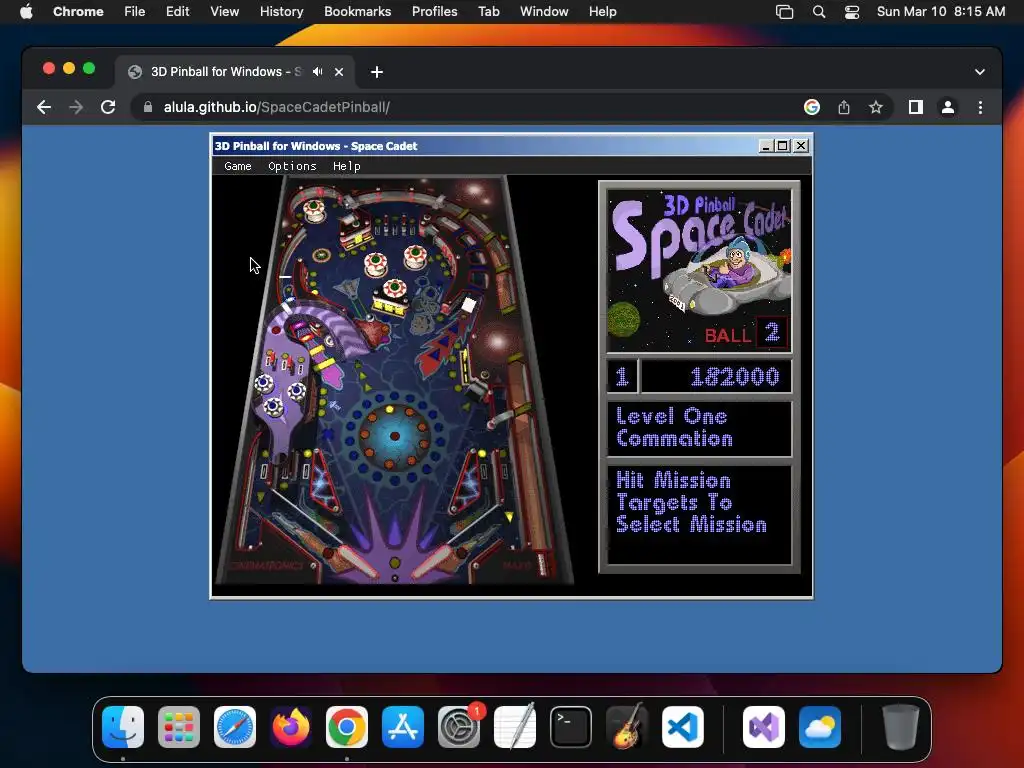Open Control Center in menu bar
Screen dimensions: 1024x768
coord(852,12)
